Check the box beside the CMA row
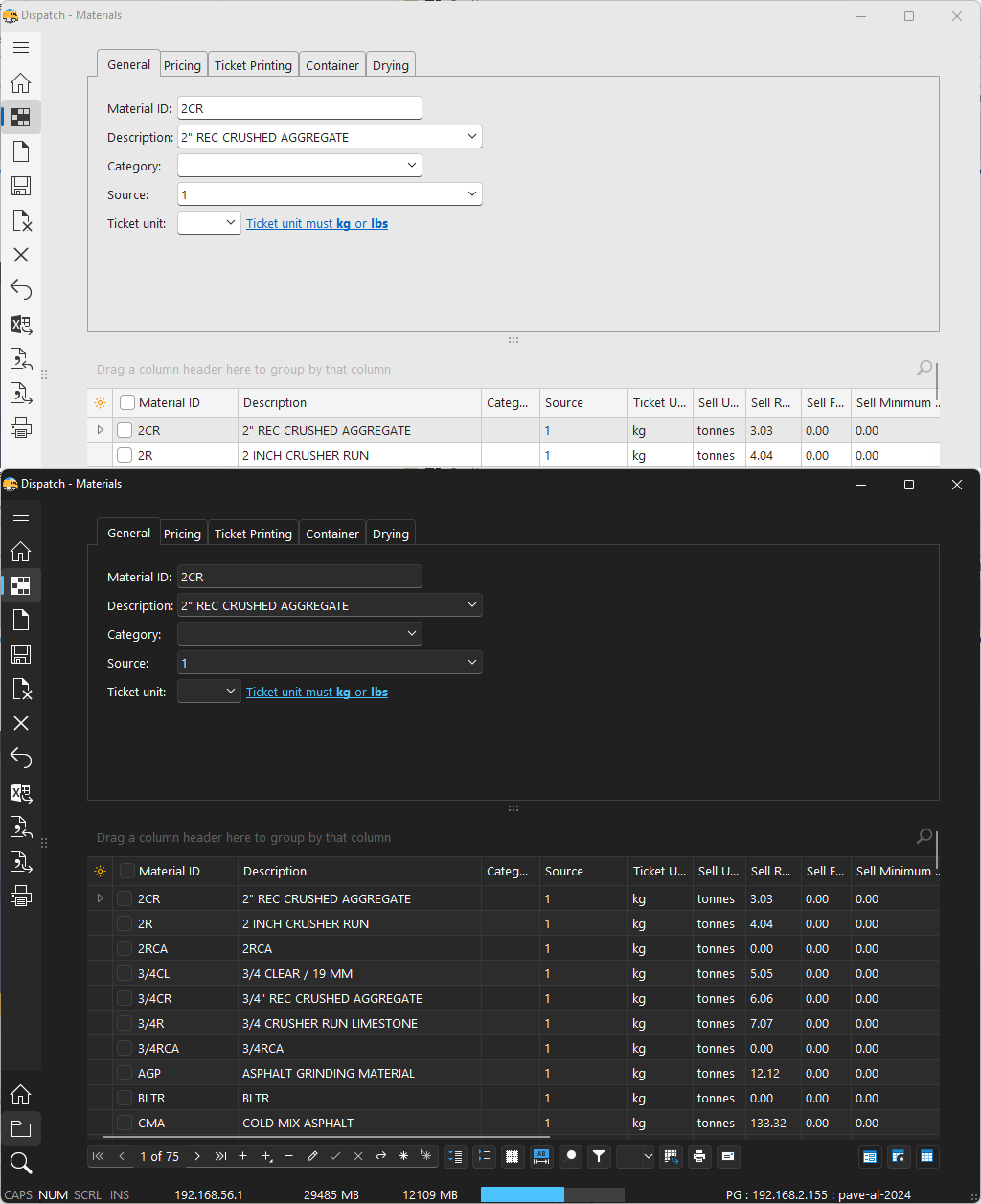981x1204 pixels. pyautogui.click(x=125, y=1124)
